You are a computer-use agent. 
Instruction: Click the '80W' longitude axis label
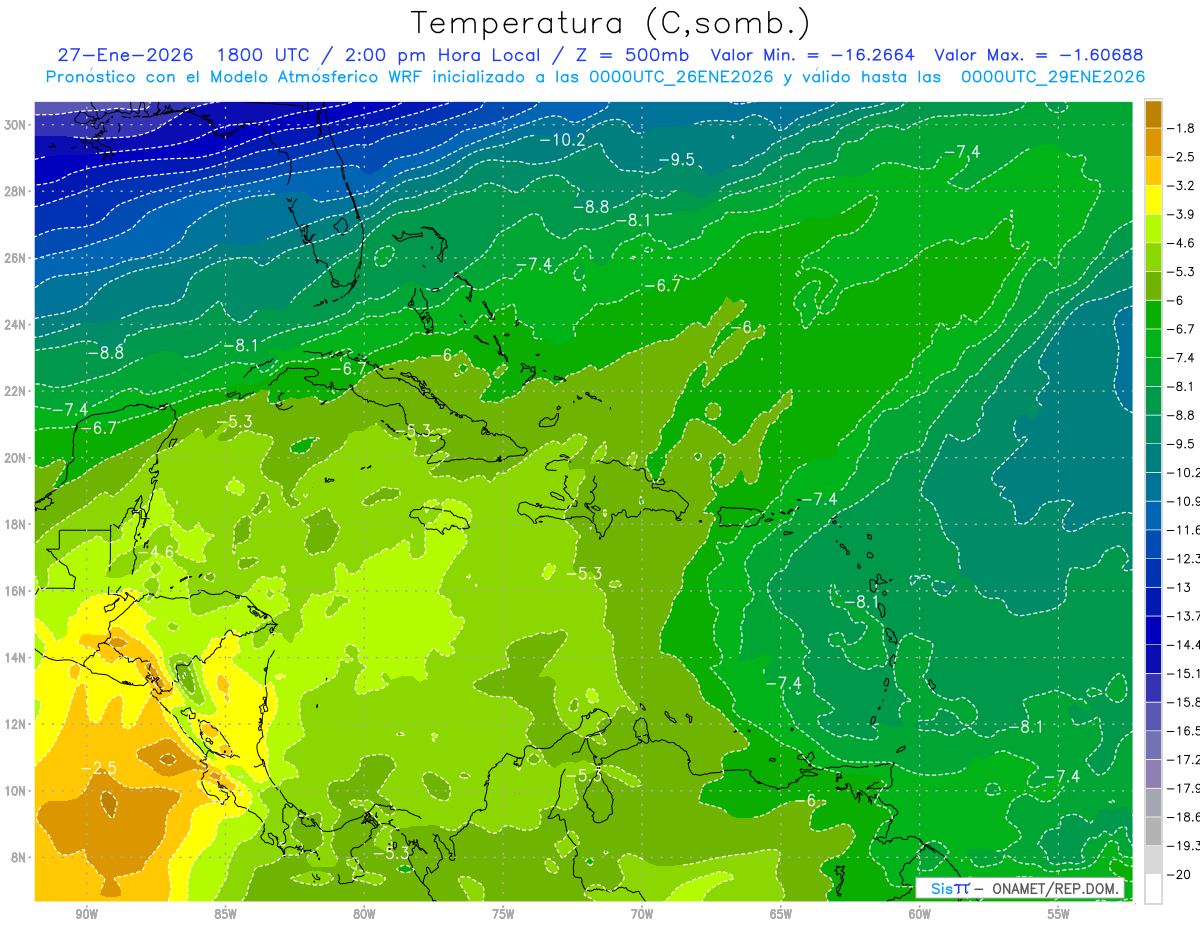coord(364,913)
